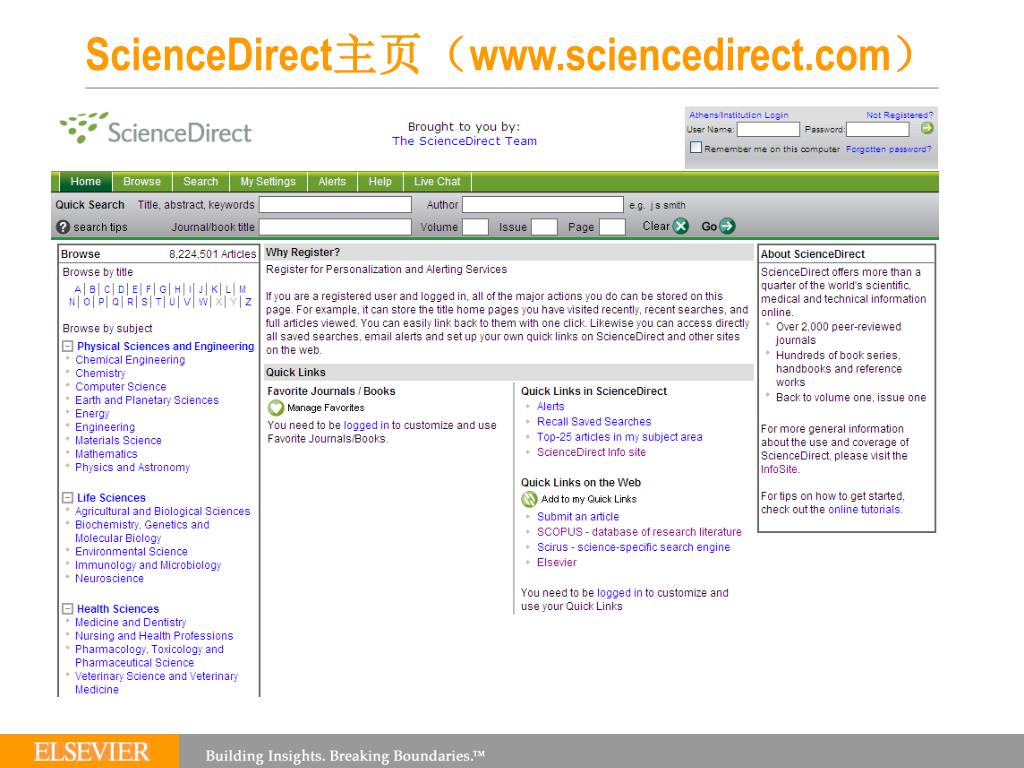The height and width of the screenshot is (768, 1024).
Task: Open the Live Chat tab
Action: [437, 182]
